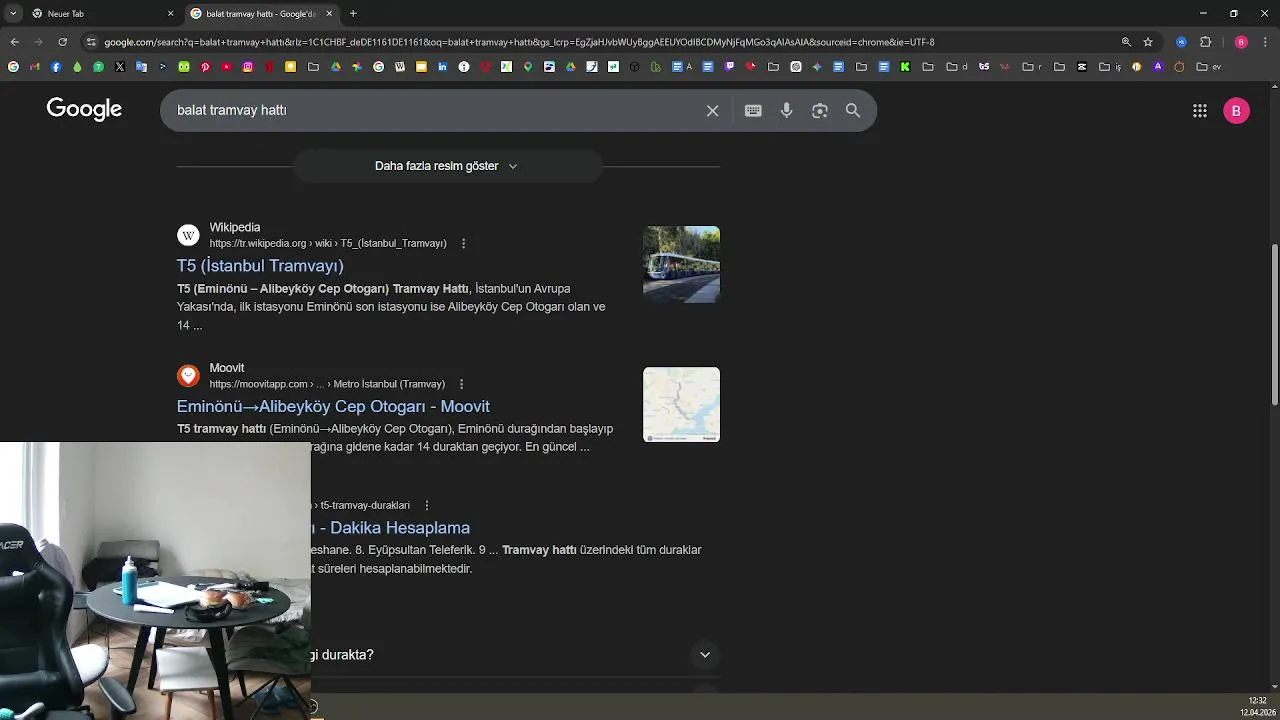Open the Chrome three-dot menu
Viewport: 1280px width, 720px height.
coord(1264,42)
